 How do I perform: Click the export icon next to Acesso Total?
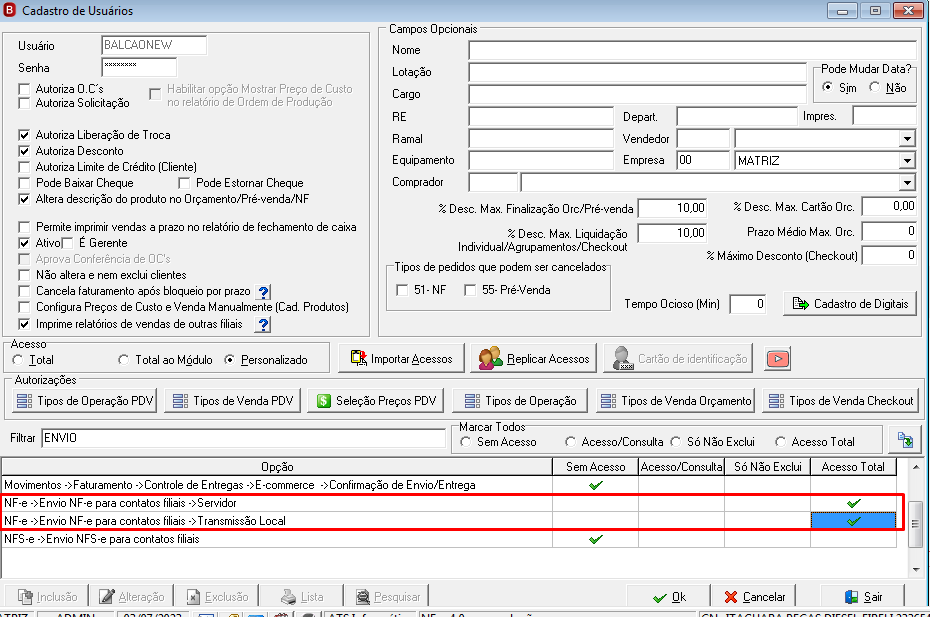[905, 441]
